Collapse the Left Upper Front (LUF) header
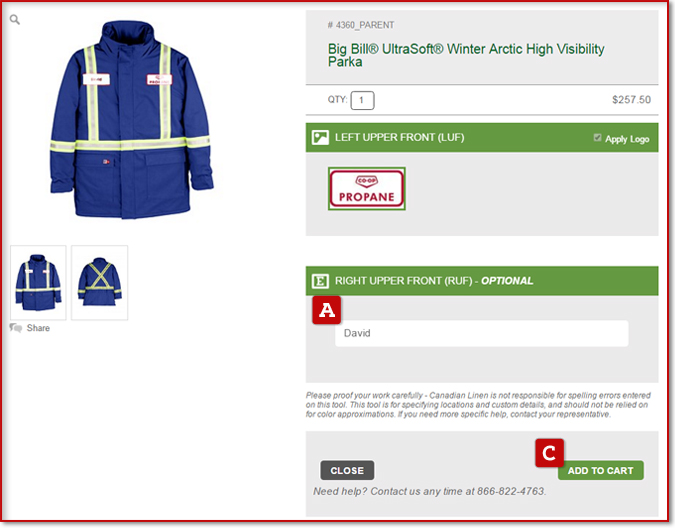Image resolution: width=675 pixels, height=530 pixels. pyautogui.click(x=482, y=138)
